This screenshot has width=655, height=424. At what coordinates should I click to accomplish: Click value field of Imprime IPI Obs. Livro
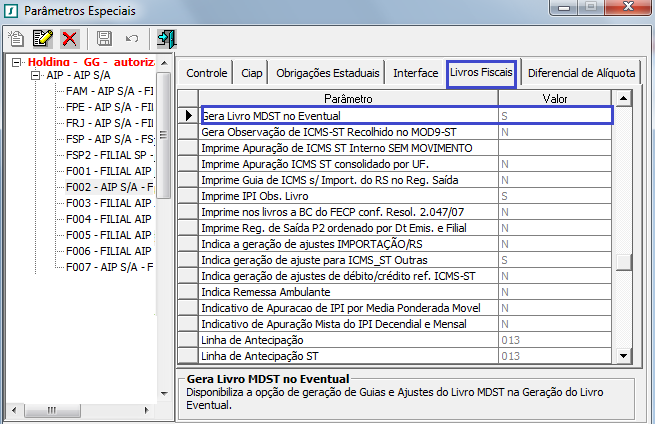[x=554, y=196]
